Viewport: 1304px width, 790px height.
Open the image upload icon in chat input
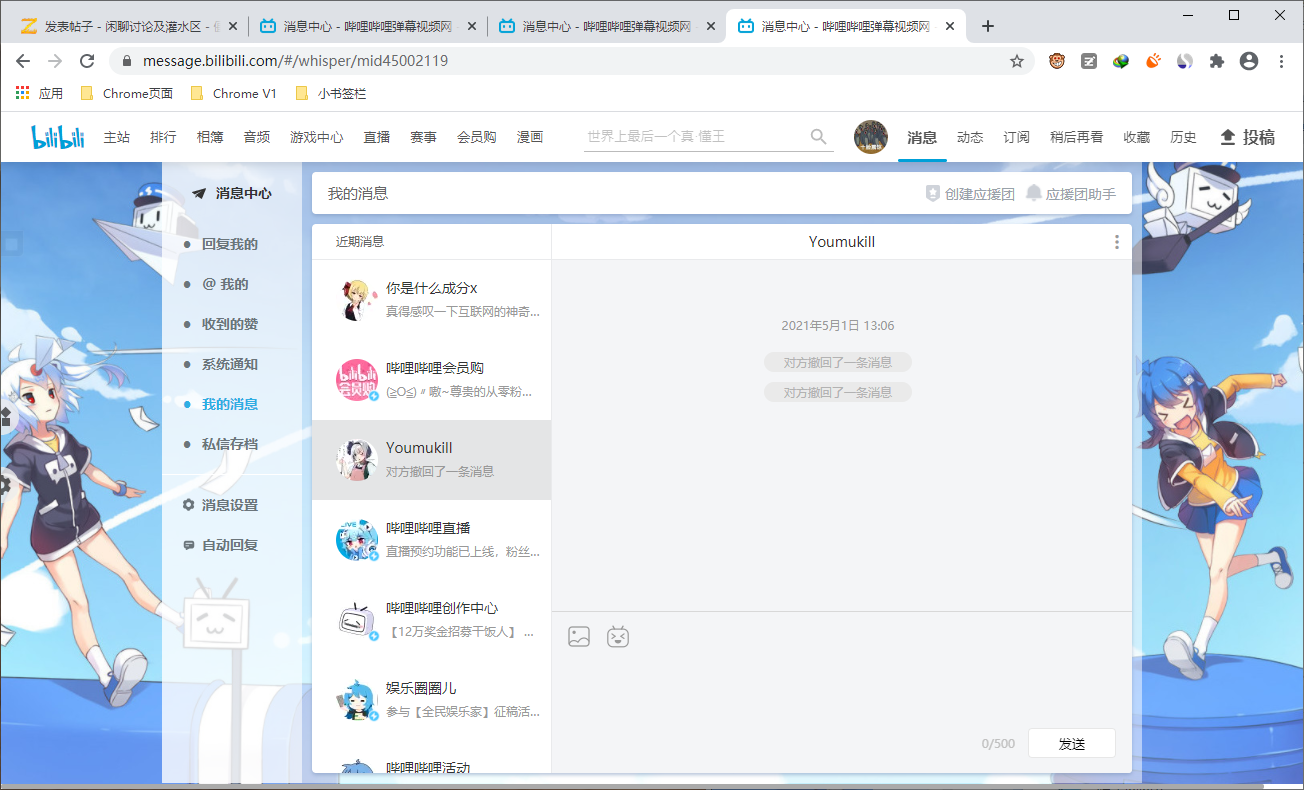click(578, 636)
